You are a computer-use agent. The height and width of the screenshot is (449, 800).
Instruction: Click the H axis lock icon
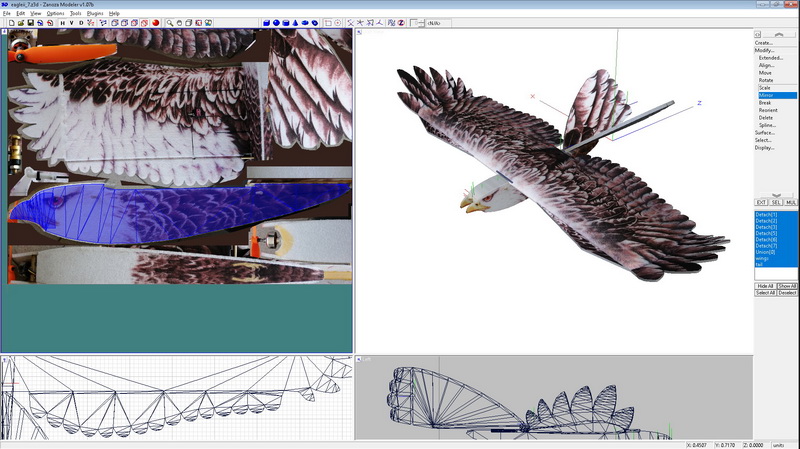[x=62, y=22]
